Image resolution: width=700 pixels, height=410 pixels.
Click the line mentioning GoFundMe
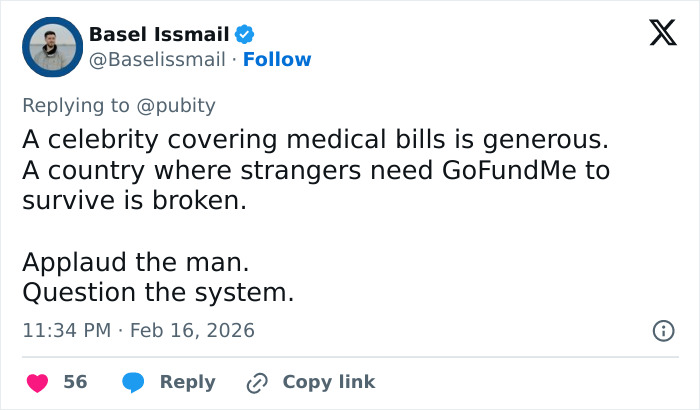[316, 170]
